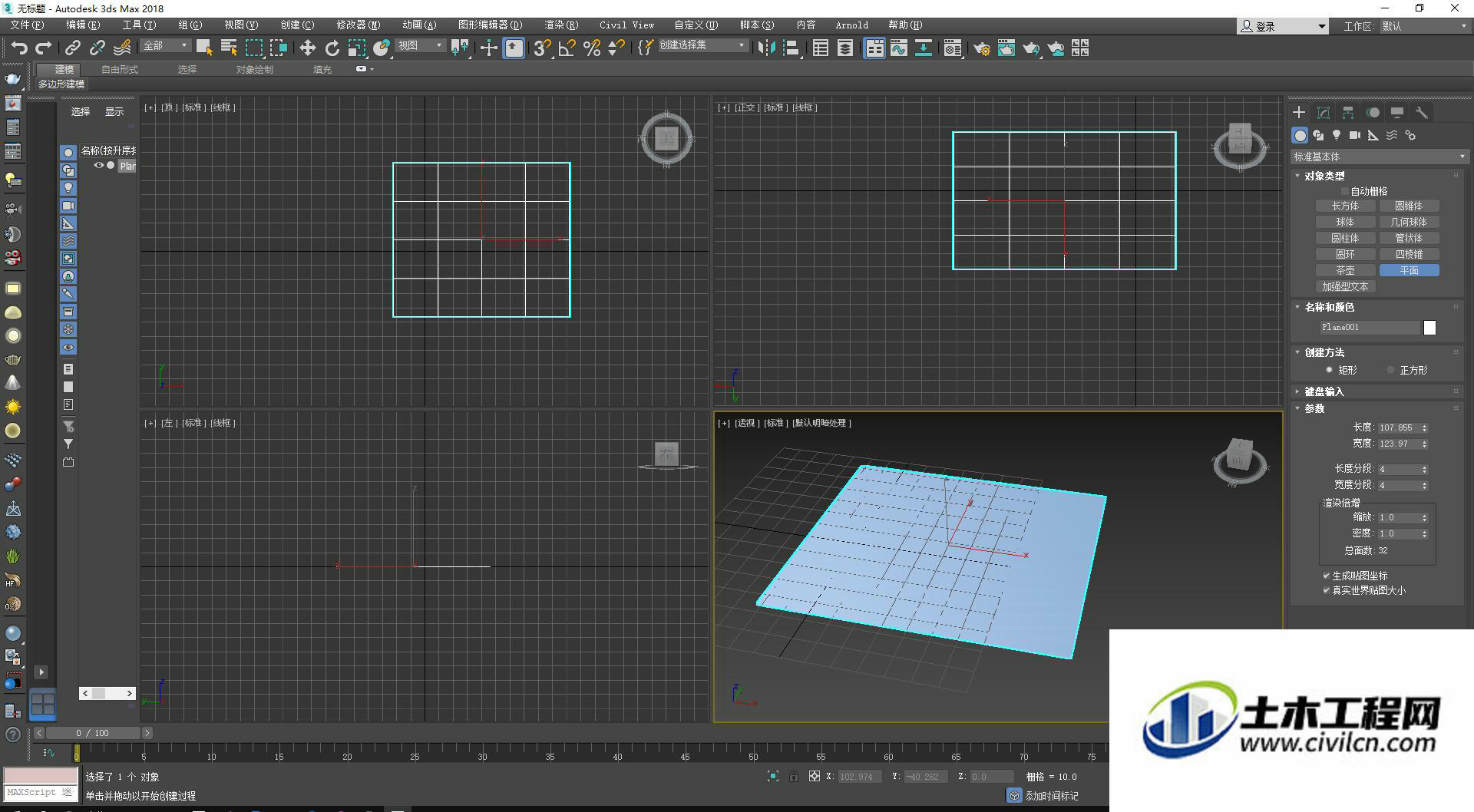Click the 管状体 primitive button

pyautogui.click(x=1409, y=238)
